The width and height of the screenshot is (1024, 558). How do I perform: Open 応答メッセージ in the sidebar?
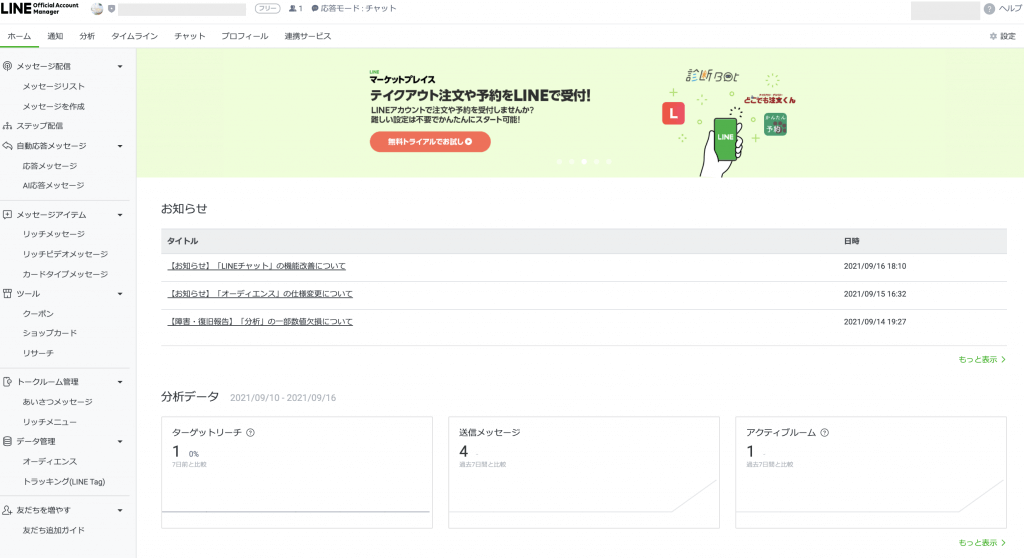pos(50,166)
